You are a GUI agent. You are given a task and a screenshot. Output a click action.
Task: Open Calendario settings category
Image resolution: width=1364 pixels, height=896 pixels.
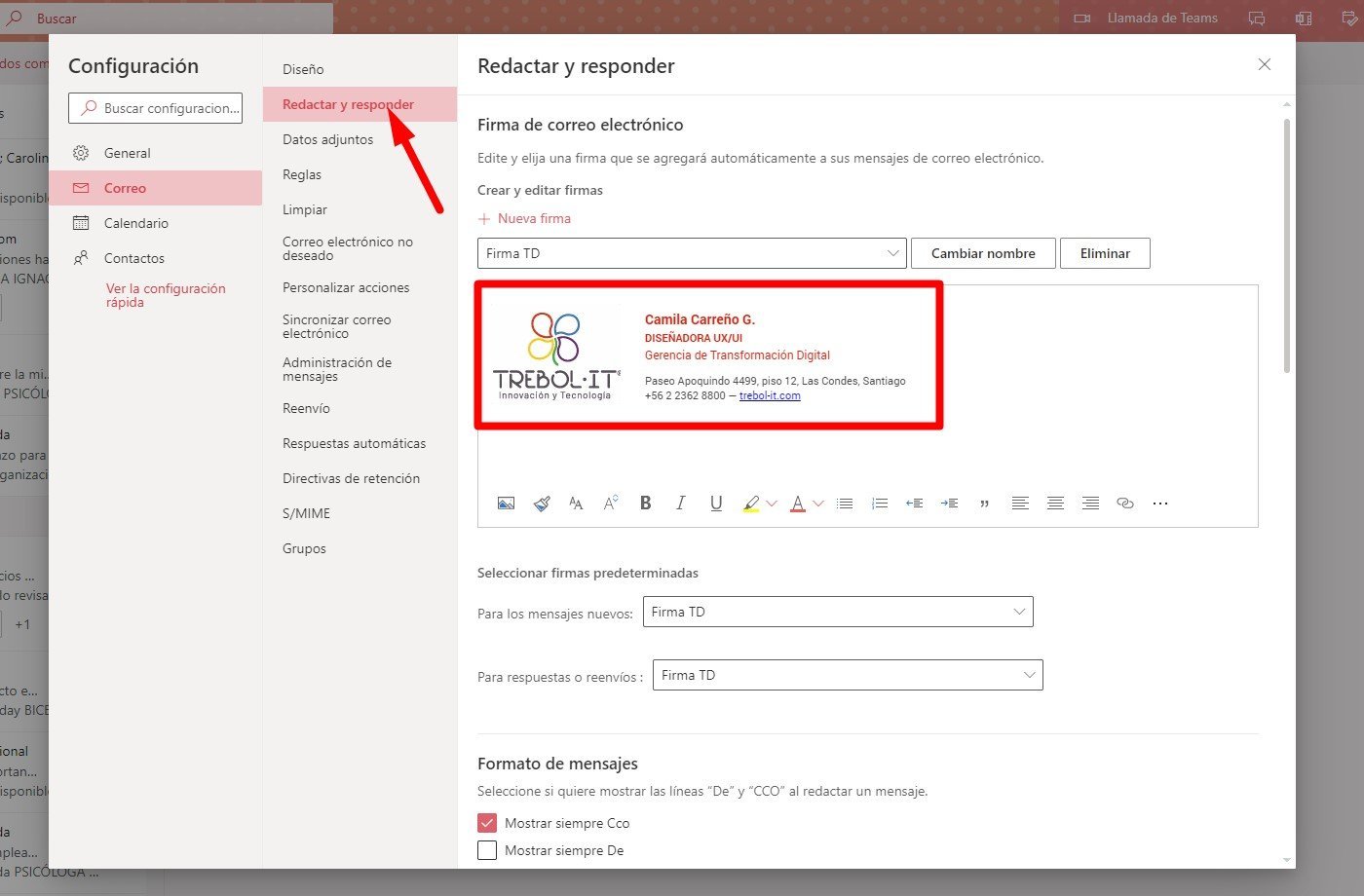(156, 223)
